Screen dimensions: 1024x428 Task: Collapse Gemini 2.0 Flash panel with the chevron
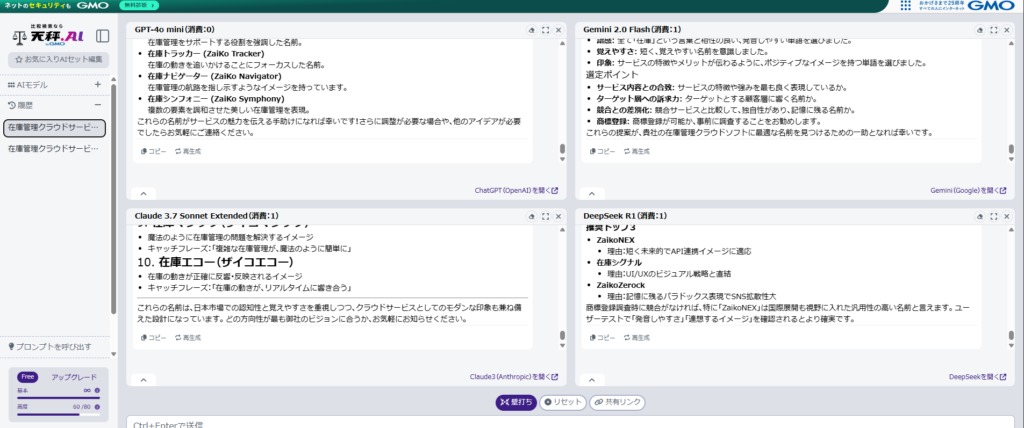tap(592, 193)
